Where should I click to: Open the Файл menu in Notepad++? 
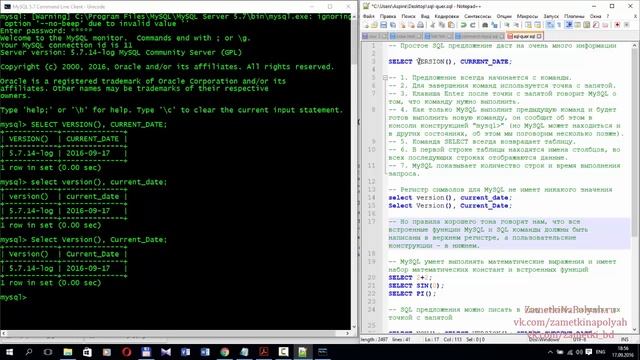pos(369,16)
